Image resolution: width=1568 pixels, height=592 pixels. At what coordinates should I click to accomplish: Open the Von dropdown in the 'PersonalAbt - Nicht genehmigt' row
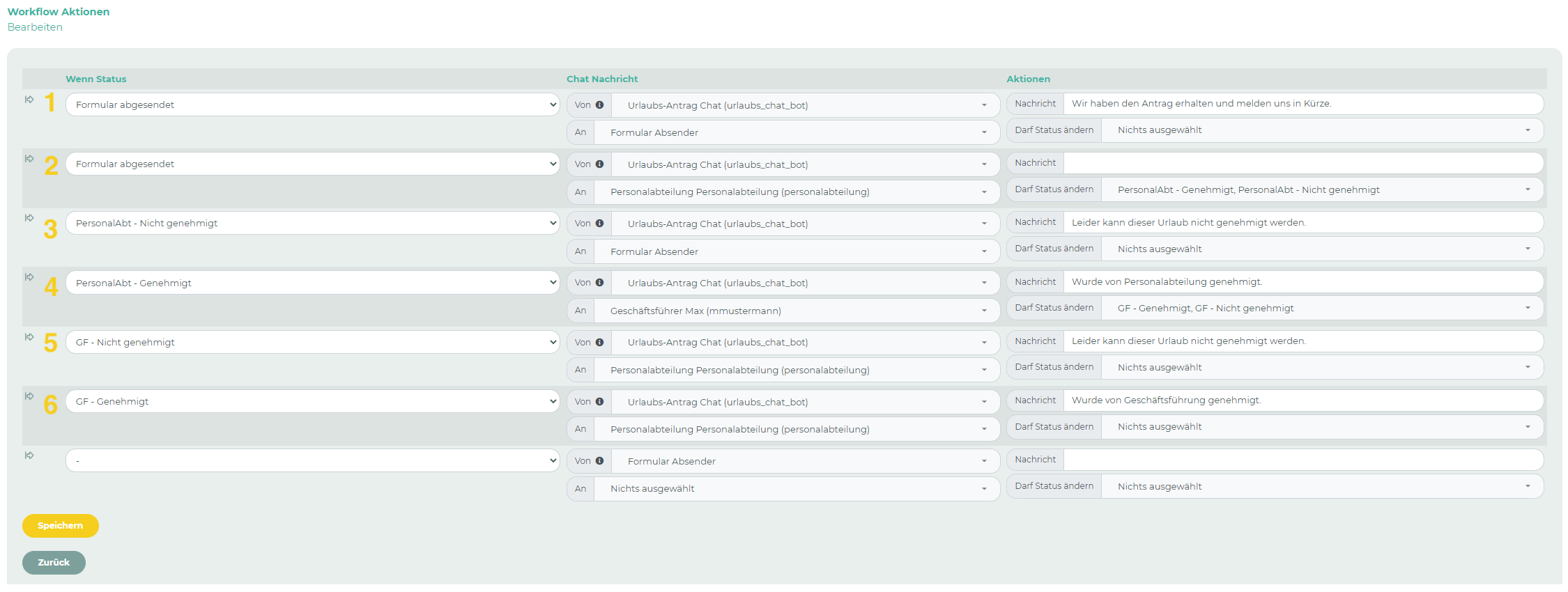click(x=806, y=224)
